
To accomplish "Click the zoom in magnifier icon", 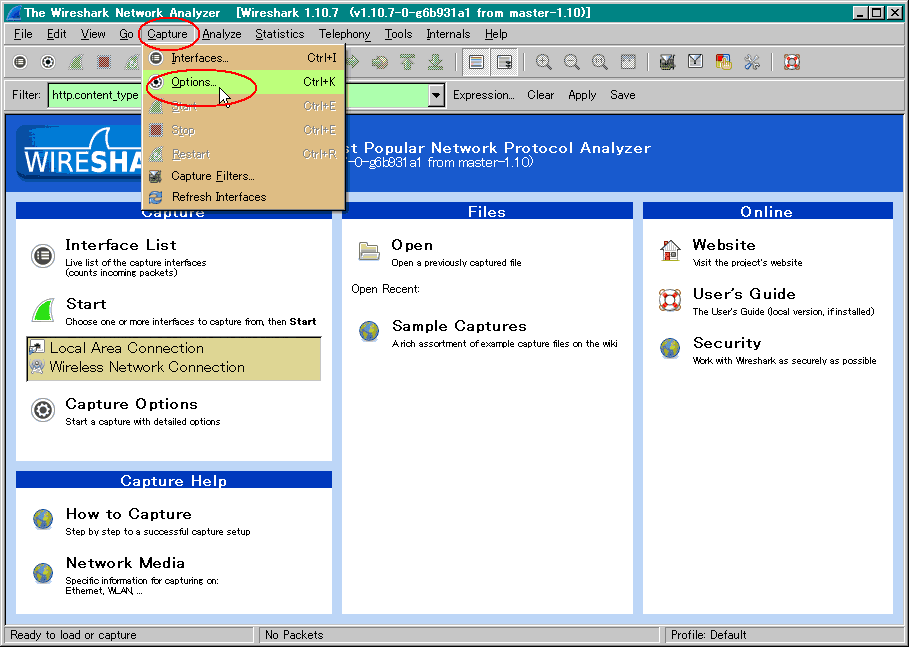I will click(544, 62).
